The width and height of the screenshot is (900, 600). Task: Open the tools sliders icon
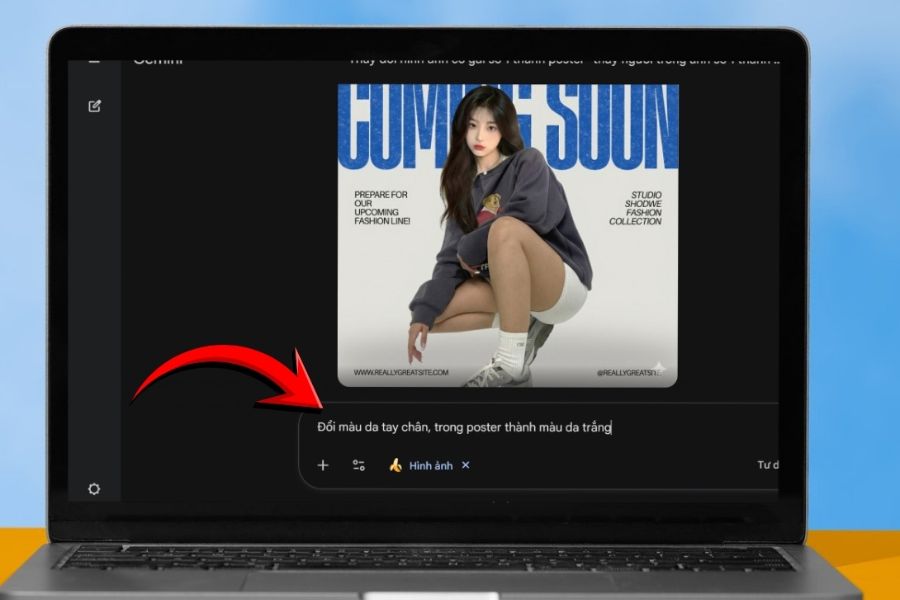pyautogui.click(x=358, y=465)
